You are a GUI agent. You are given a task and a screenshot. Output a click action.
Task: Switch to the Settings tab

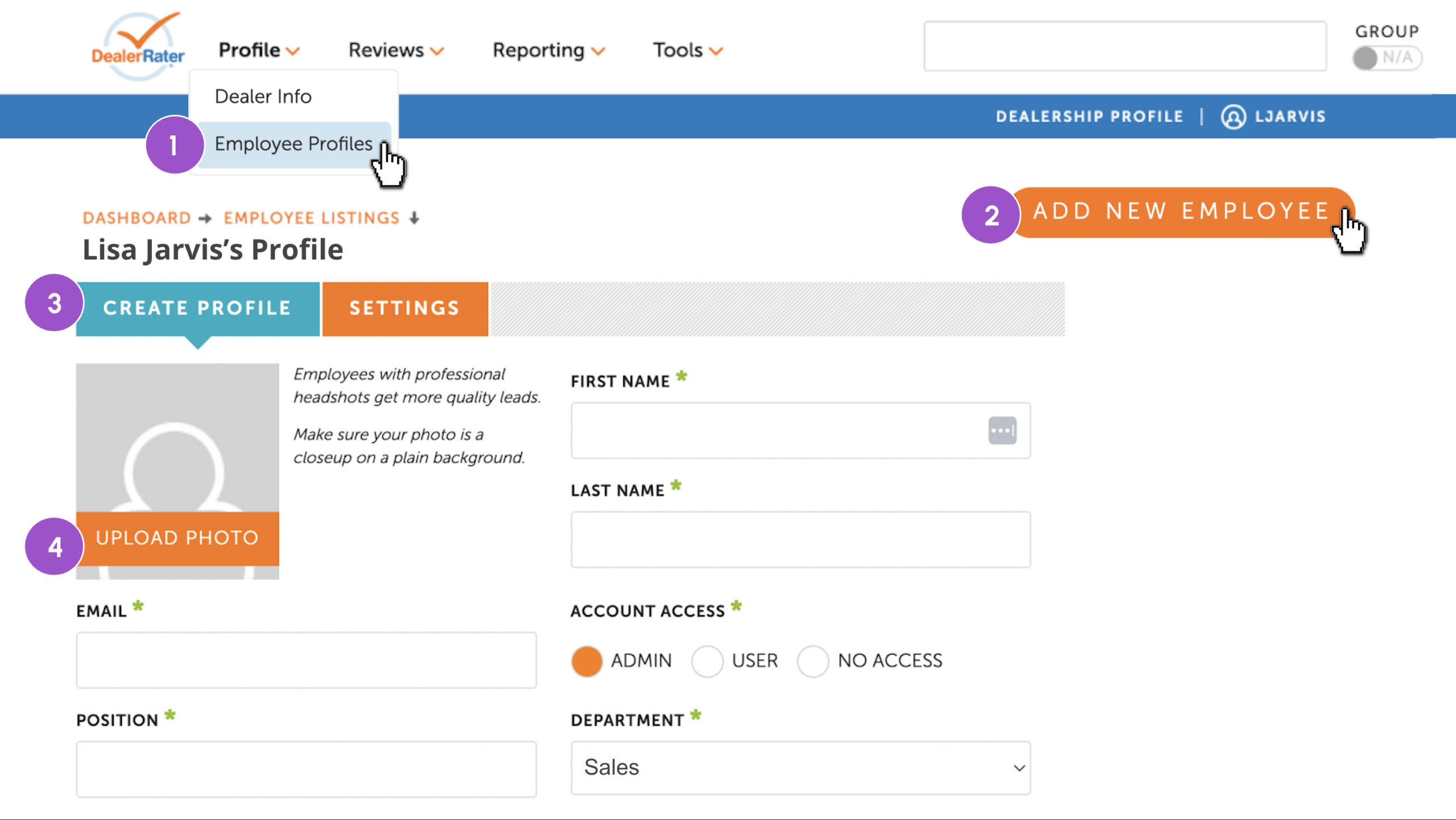pos(405,308)
